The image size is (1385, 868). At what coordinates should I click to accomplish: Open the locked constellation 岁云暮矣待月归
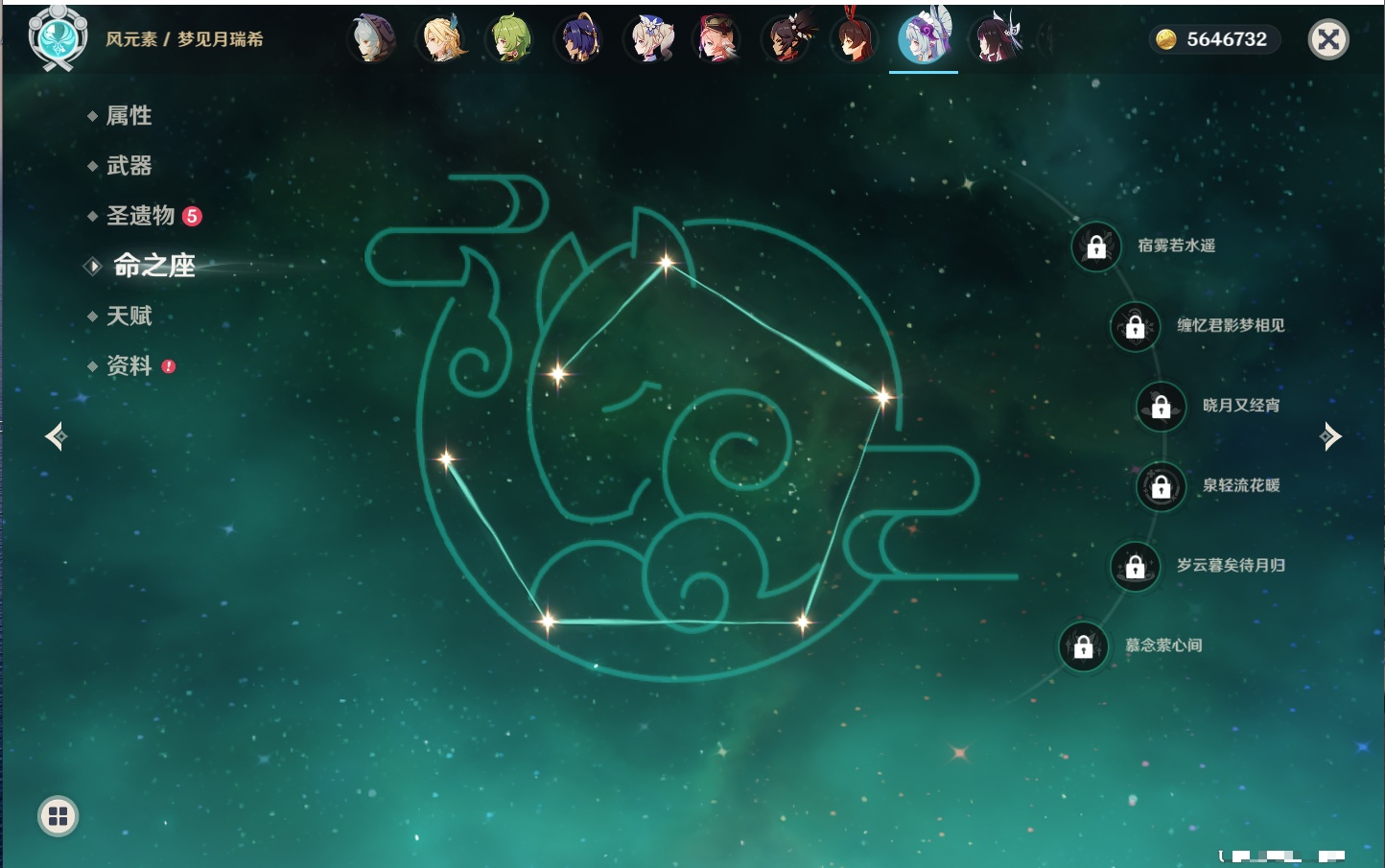click(x=1136, y=566)
